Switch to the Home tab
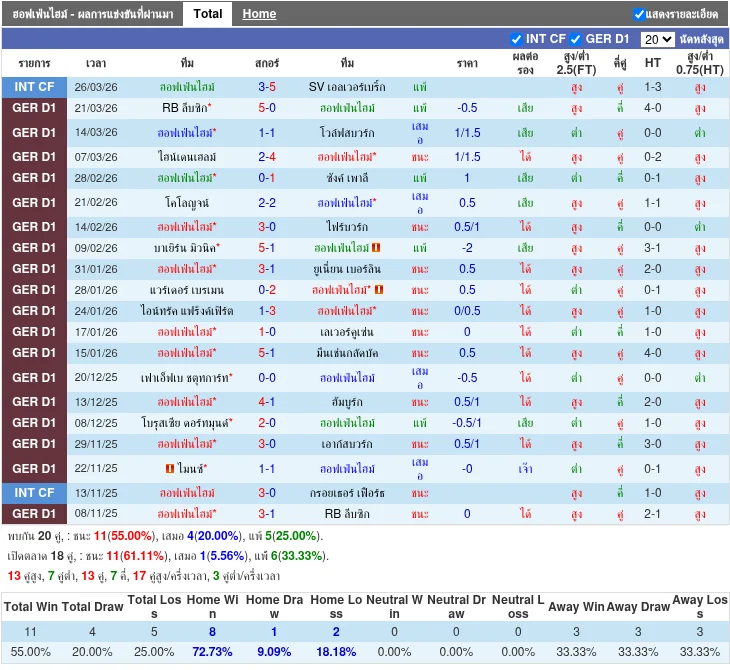 259,13
